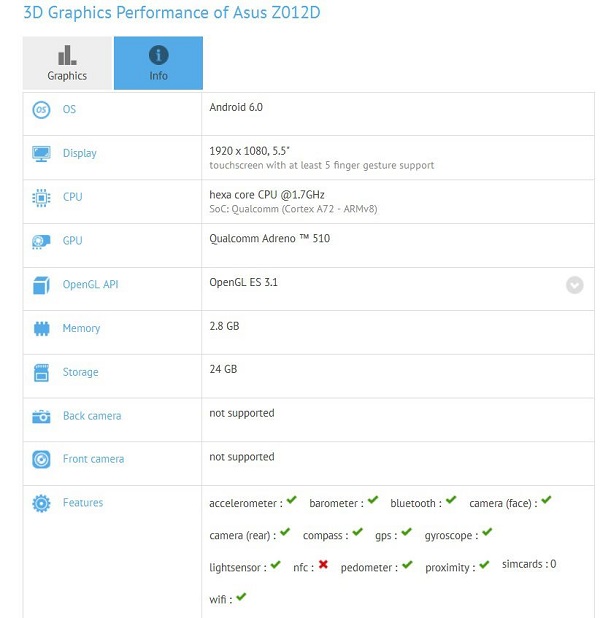Click the gps green checkmark
This screenshot has height=618, width=600.
pyautogui.click(x=406, y=532)
